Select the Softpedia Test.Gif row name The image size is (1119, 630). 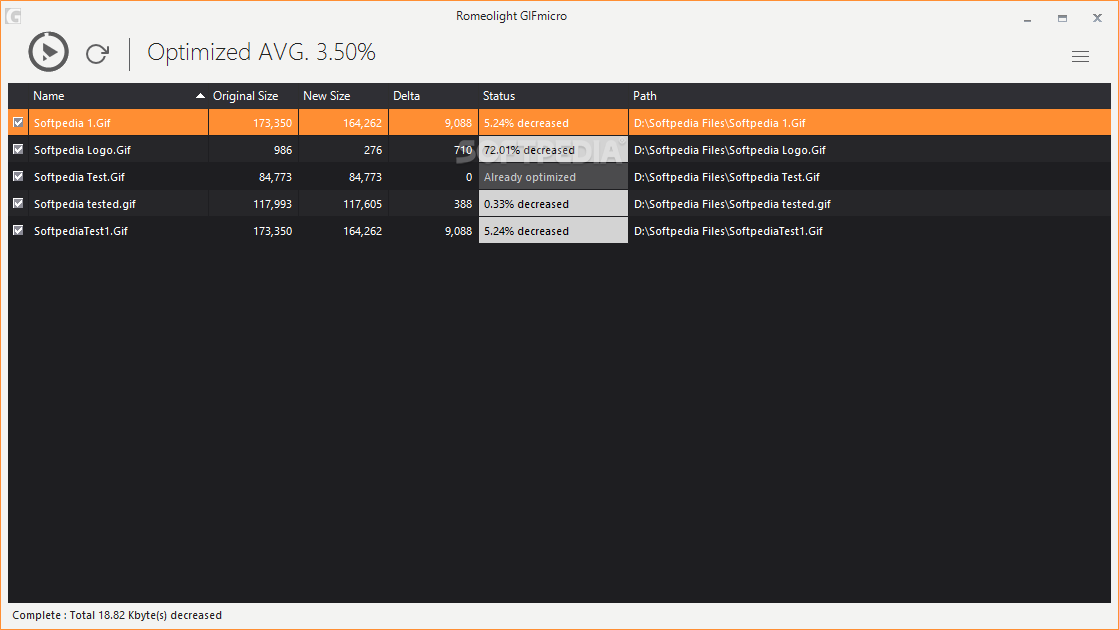coord(79,177)
